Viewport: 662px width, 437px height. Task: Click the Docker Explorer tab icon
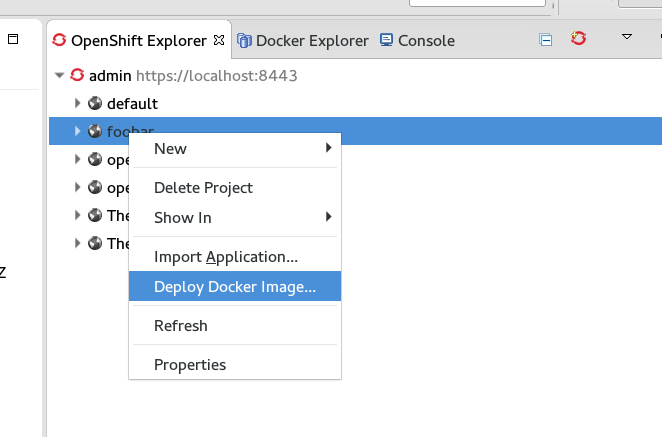(245, 41)
